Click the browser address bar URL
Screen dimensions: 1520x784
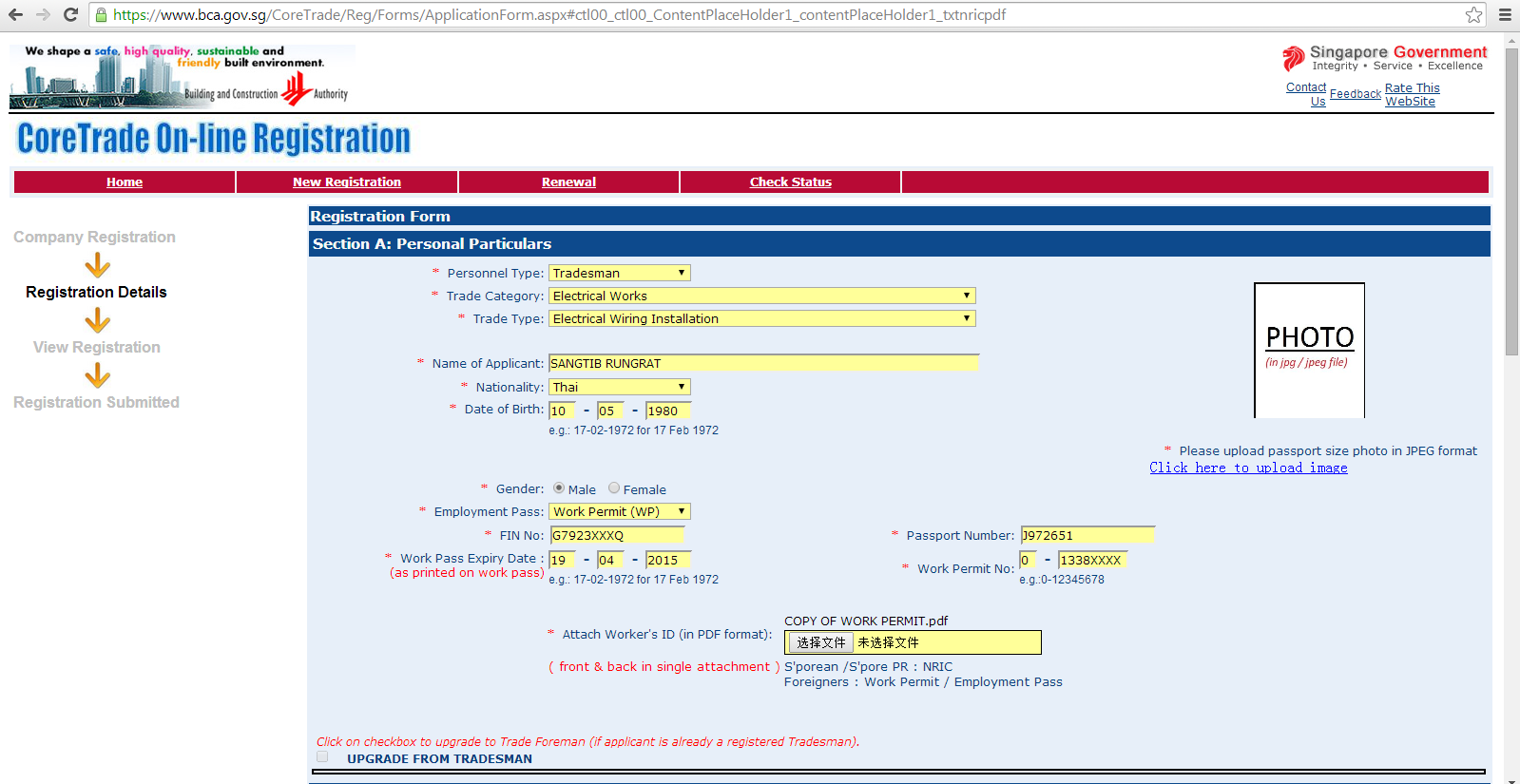click(x=559, y=14)
